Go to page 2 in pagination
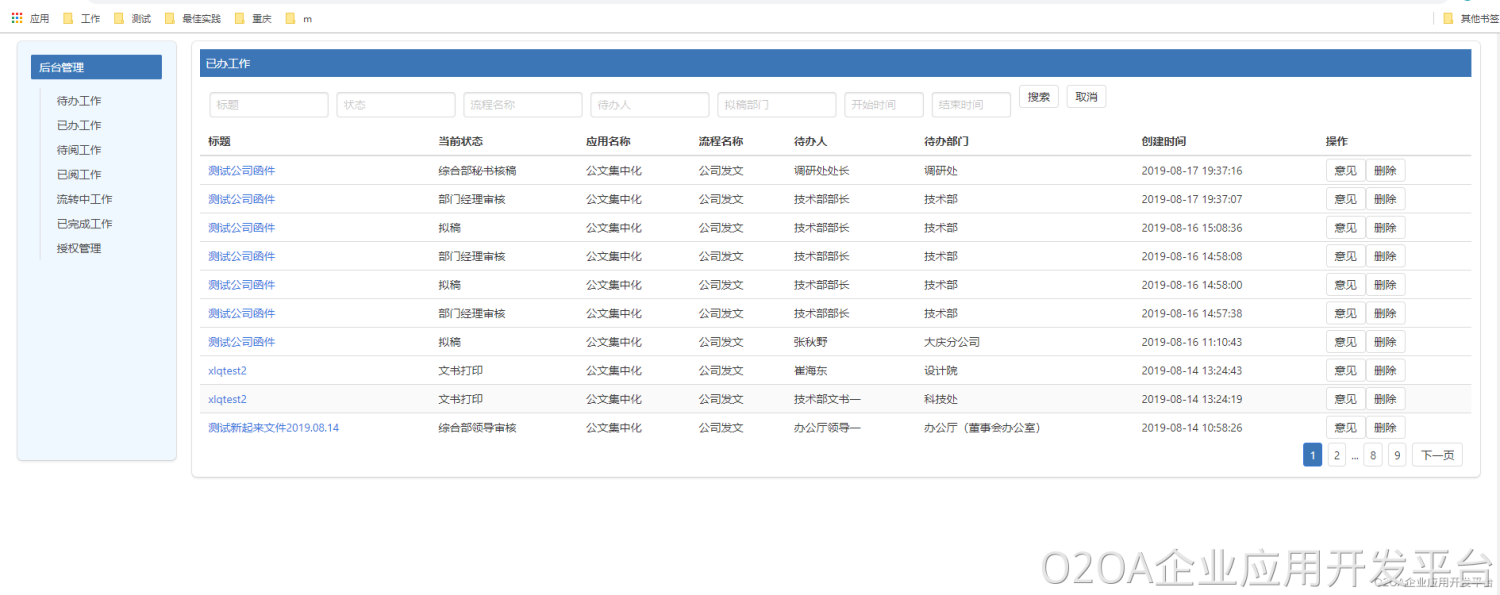Image resolution: width=1500 pixels, height=595 pixels. click(x=1336, y=456)
